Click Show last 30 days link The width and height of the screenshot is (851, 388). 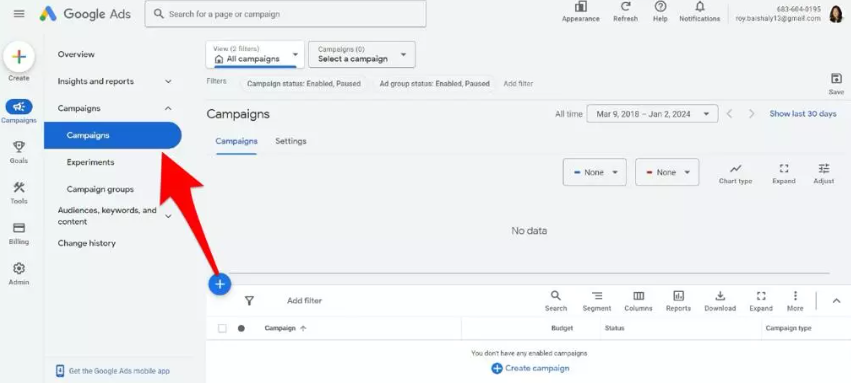pos(803,114)
